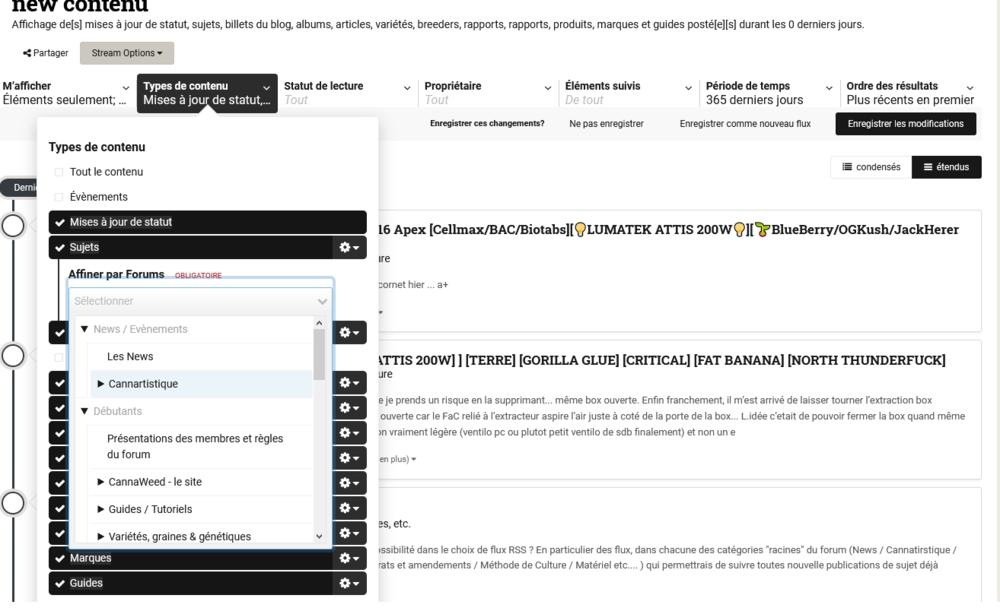Open gear settings for Marques
The height and width of the screenshot is (611, 1000).
coord(349,558)
